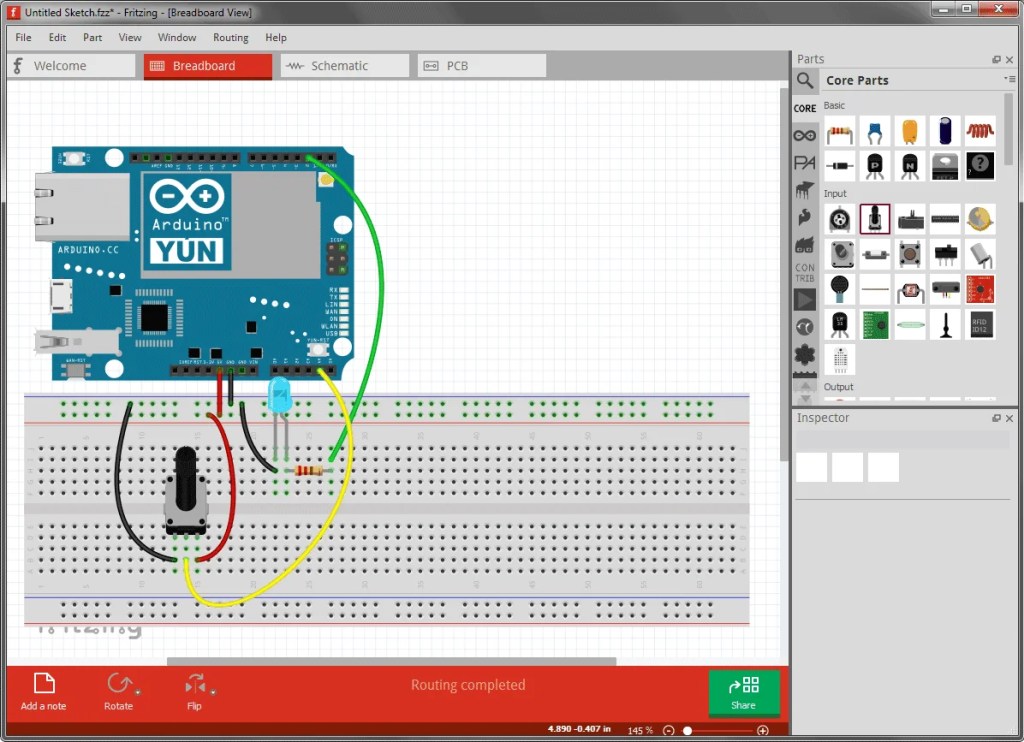Open the Routing menu
The height and width of the screenshot is (742, 1024).
pos(231,37)
